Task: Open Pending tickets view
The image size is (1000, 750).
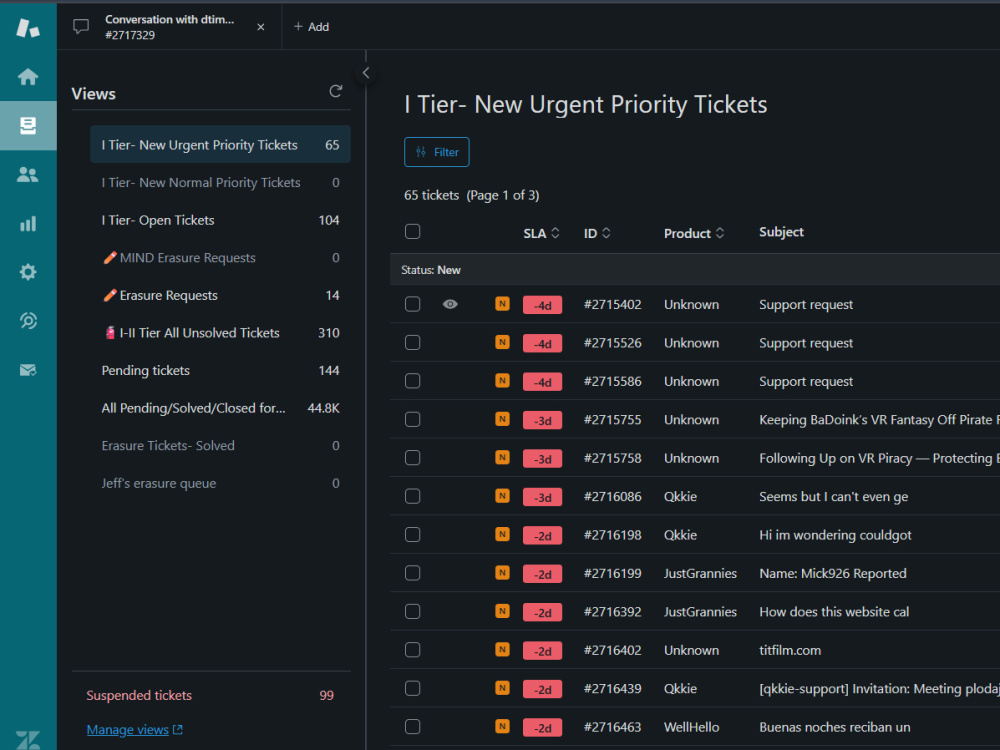Action: tap(220, 371)
